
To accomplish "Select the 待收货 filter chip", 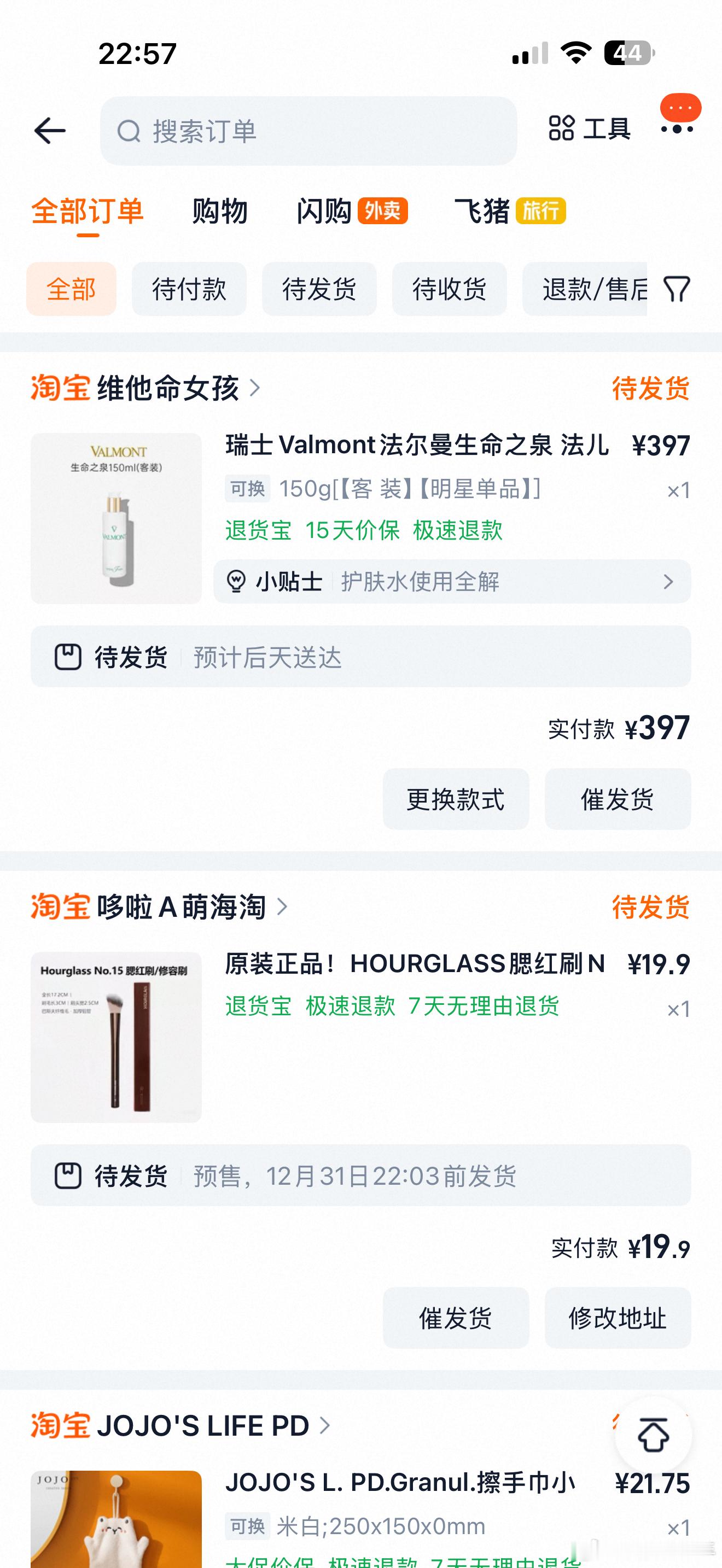I will point(449,289).
